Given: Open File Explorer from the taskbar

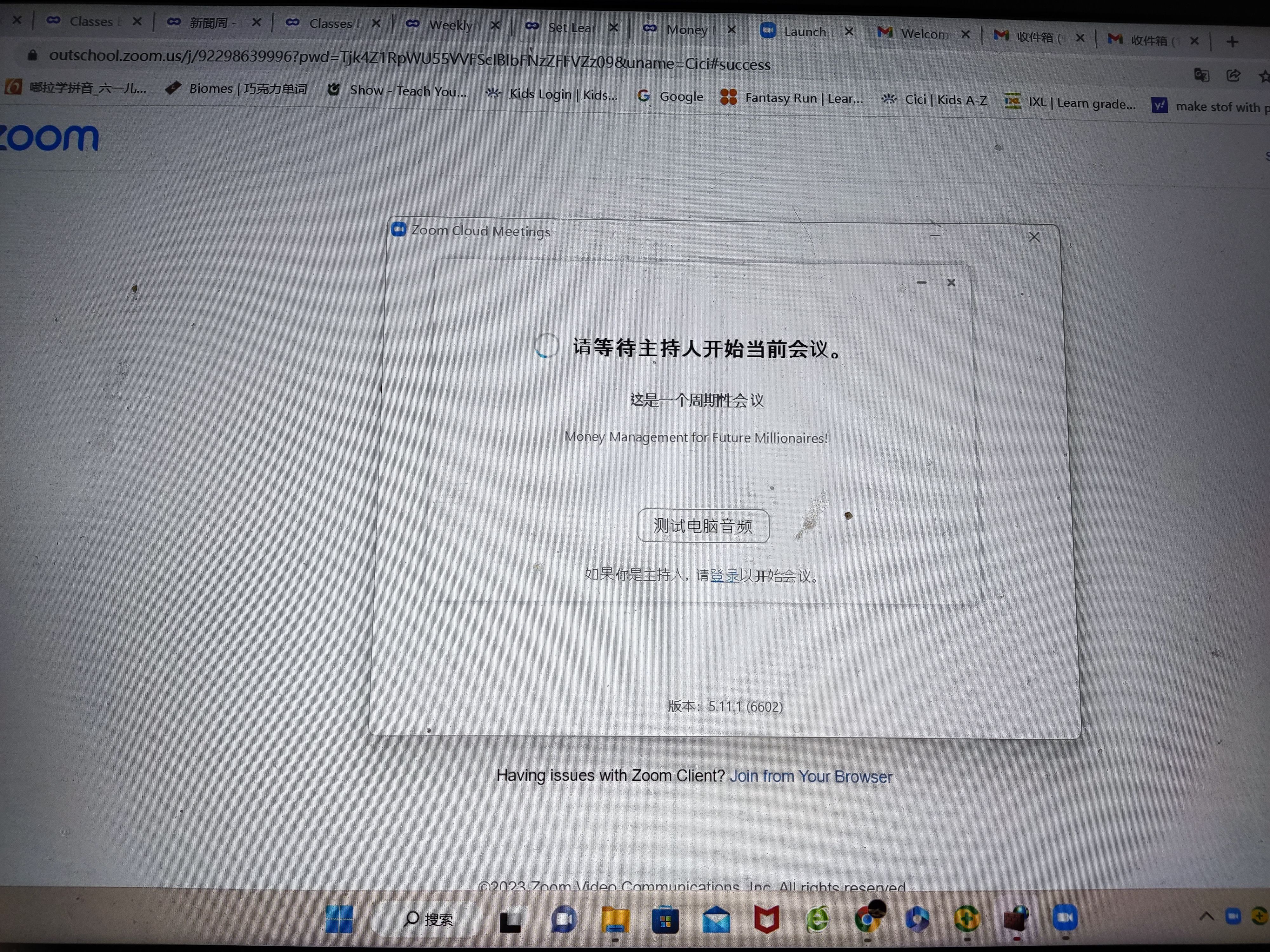Looking at the screenshot, I should click(615, 920).
